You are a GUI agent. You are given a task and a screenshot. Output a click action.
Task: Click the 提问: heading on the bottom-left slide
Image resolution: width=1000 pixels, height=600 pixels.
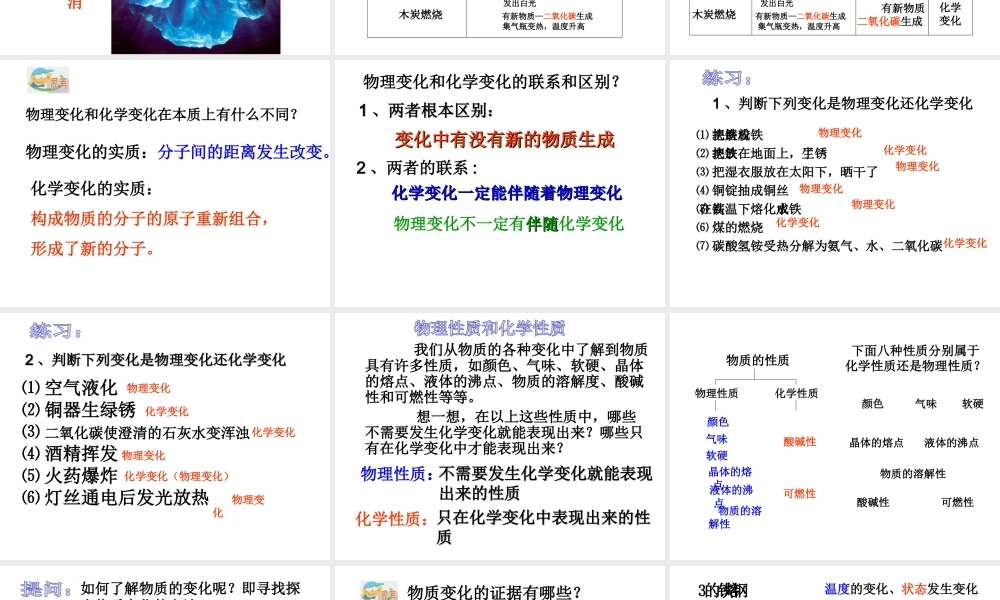click(x=45, y=589)
